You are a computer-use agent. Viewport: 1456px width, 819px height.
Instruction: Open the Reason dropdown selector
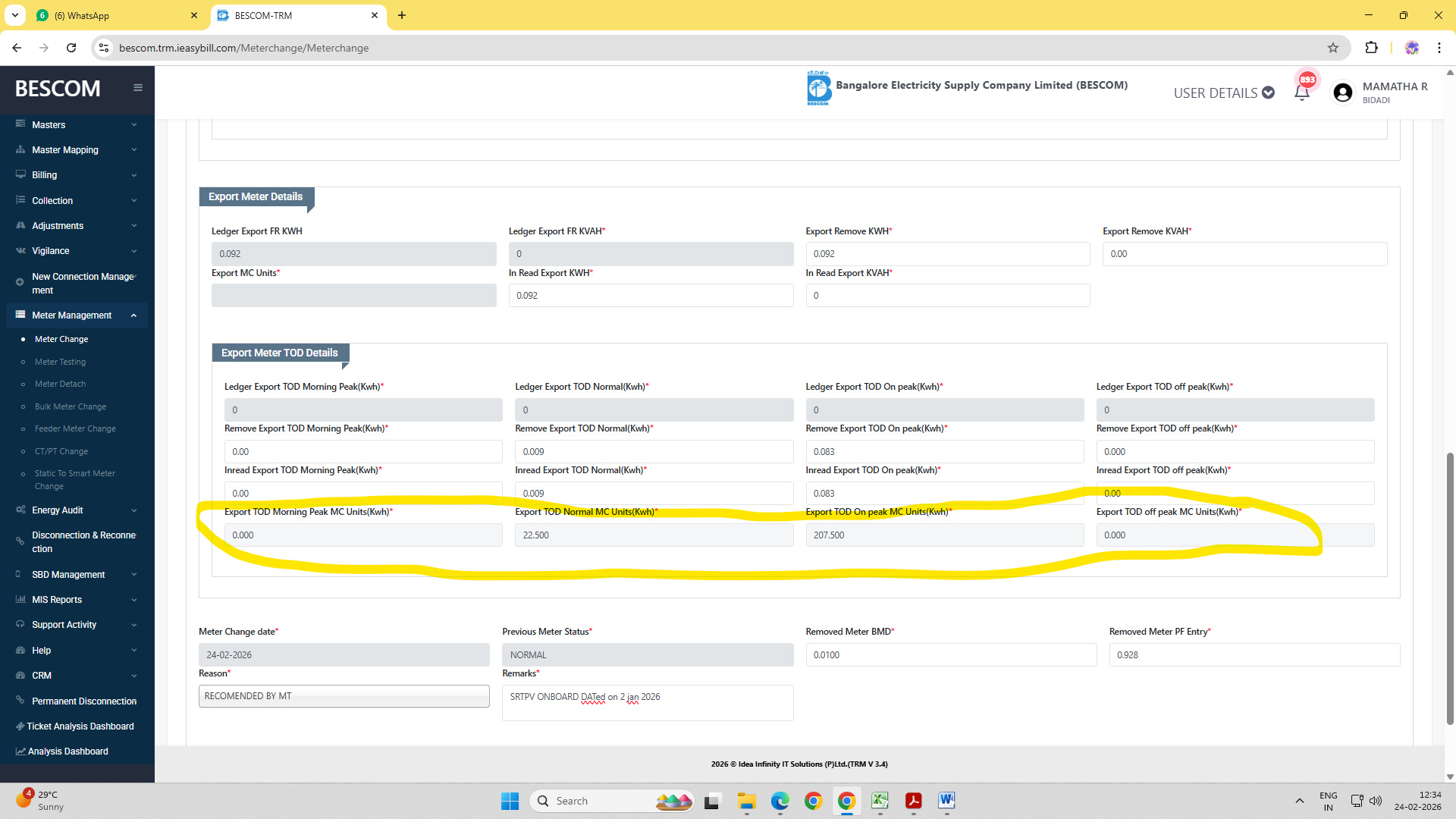344,696
